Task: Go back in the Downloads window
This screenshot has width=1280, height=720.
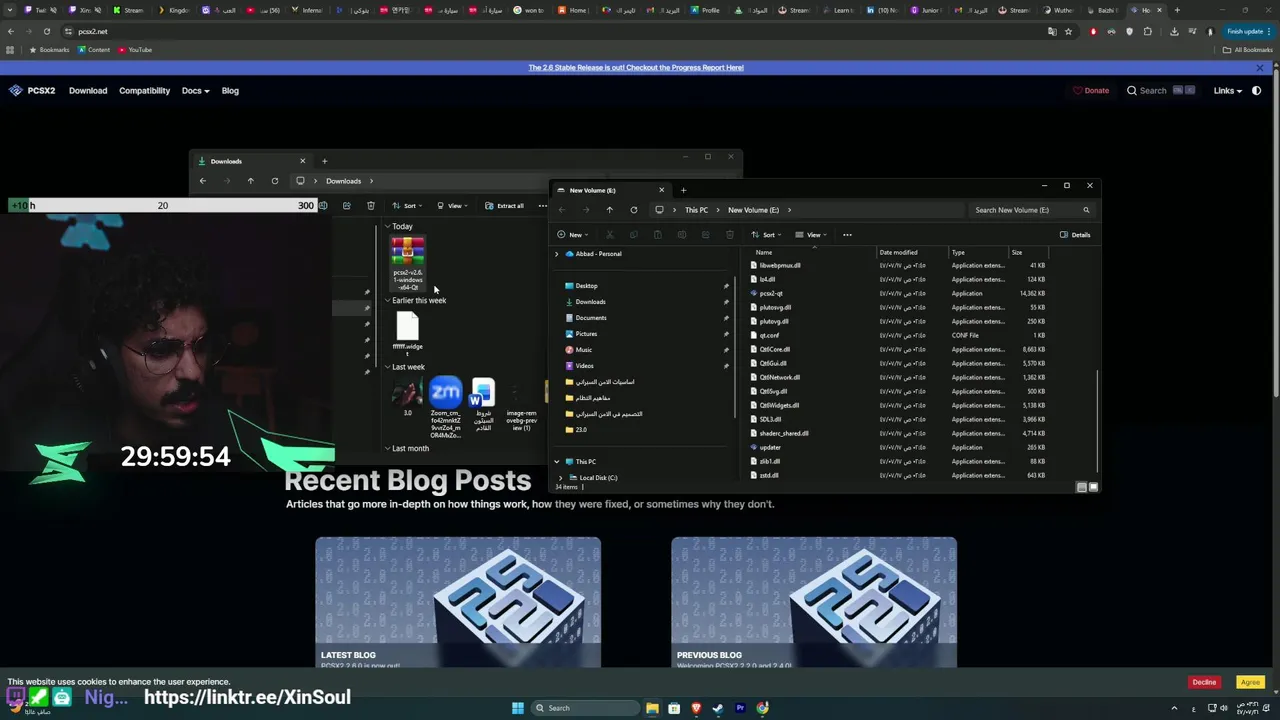Action: [202, 181]
